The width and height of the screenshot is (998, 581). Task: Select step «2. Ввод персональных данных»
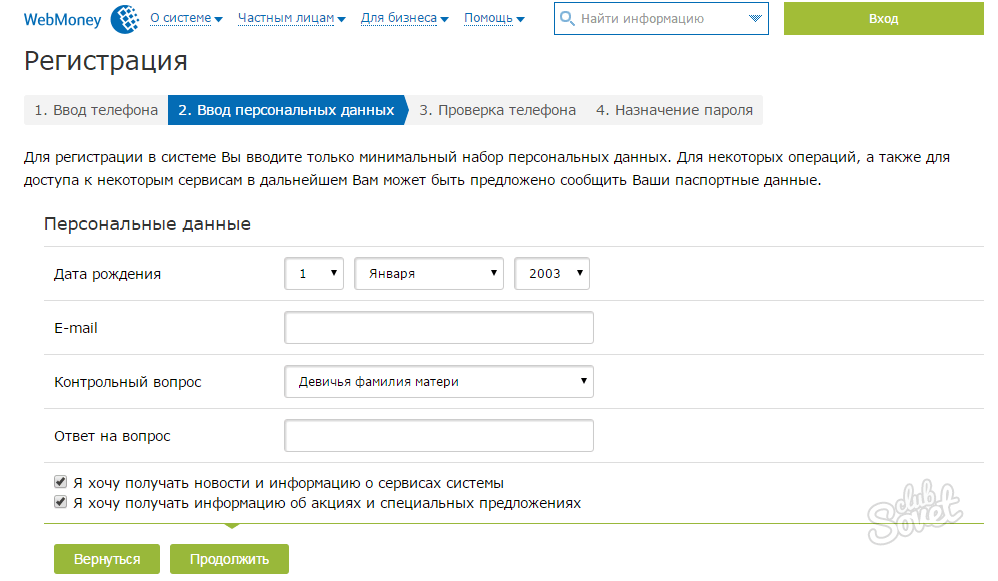point(286,110)
